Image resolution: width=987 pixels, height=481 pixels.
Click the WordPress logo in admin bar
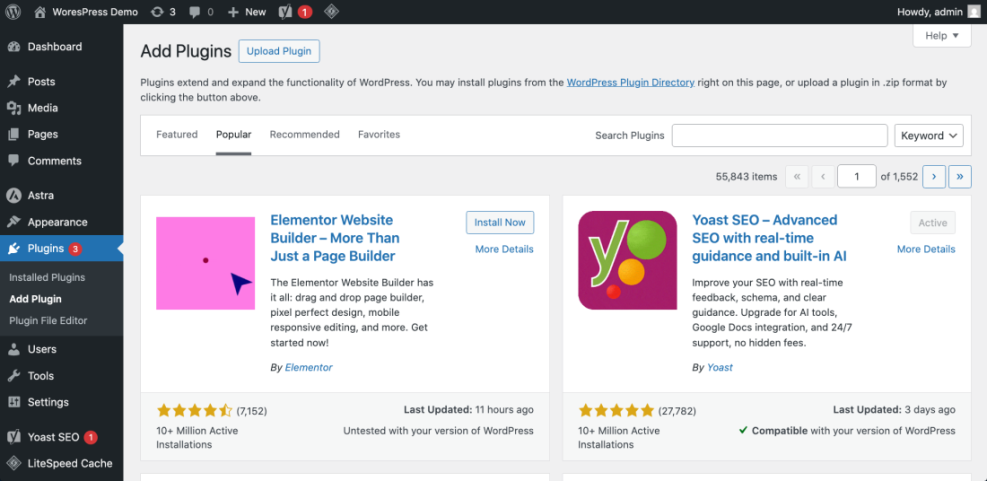(x=13, y=11)
